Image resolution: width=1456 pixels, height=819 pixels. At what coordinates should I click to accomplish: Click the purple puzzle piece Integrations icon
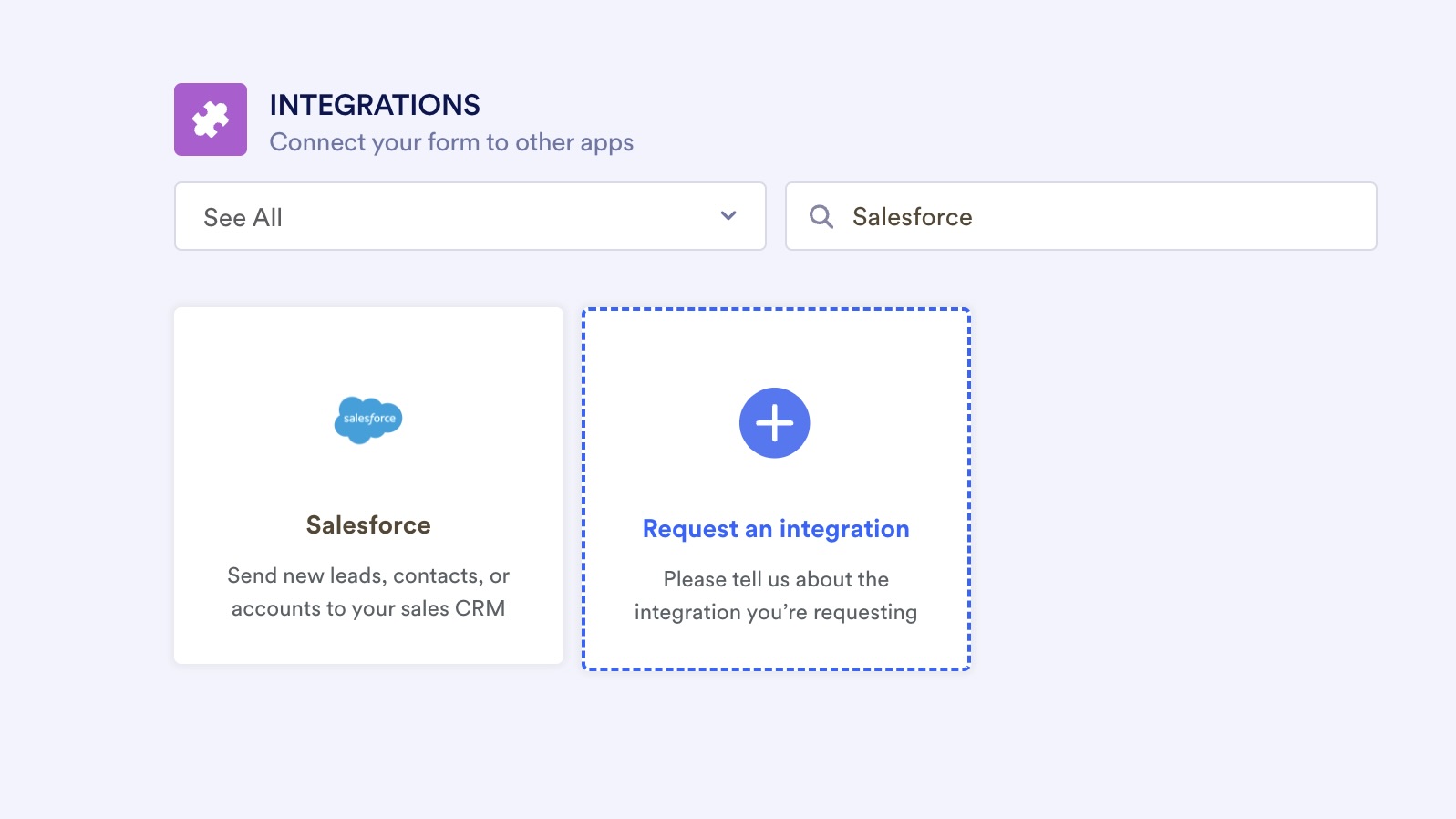point(211,119)
